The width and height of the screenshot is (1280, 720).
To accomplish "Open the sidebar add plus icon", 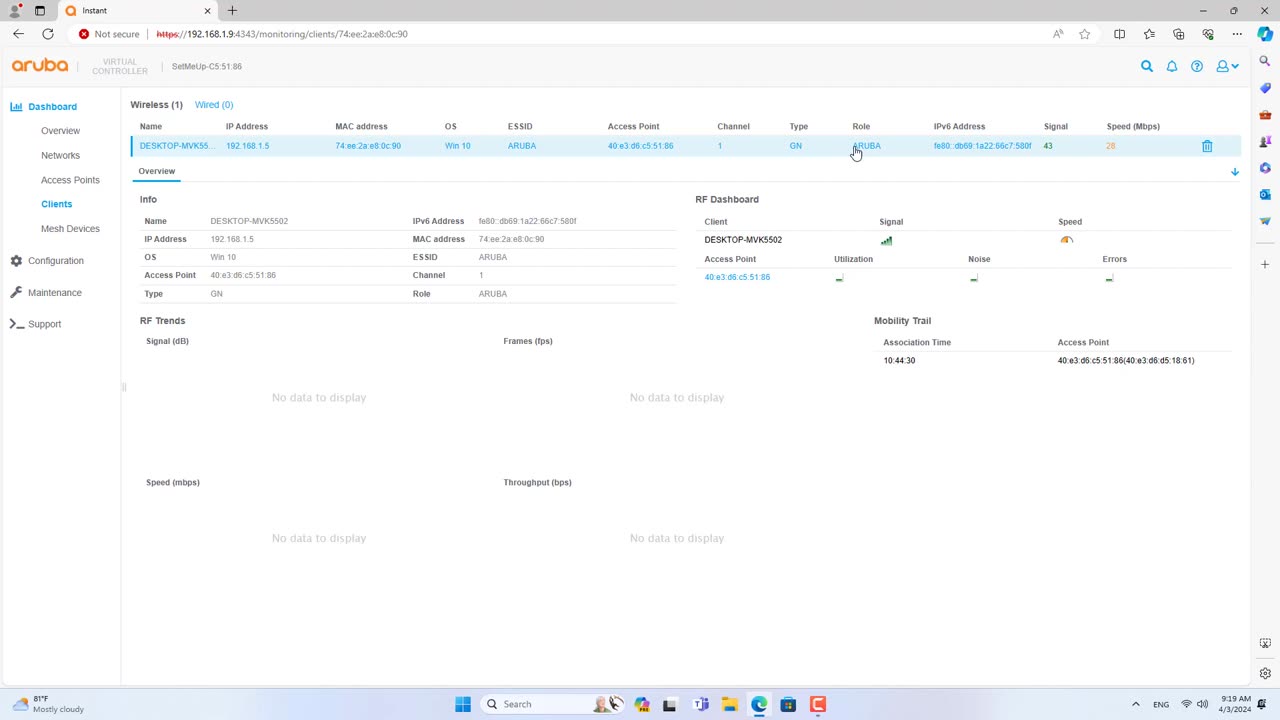I will click(x=1265, y=265).
